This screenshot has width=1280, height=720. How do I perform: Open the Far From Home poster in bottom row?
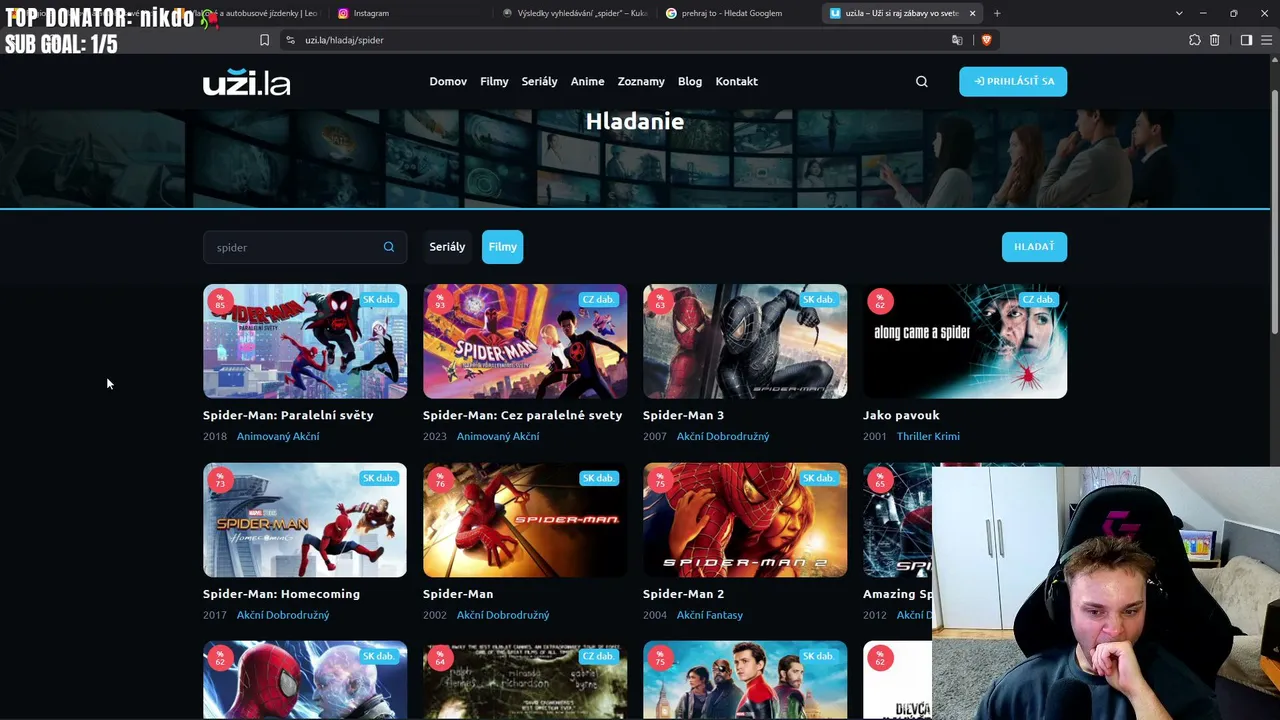point(745,680)
